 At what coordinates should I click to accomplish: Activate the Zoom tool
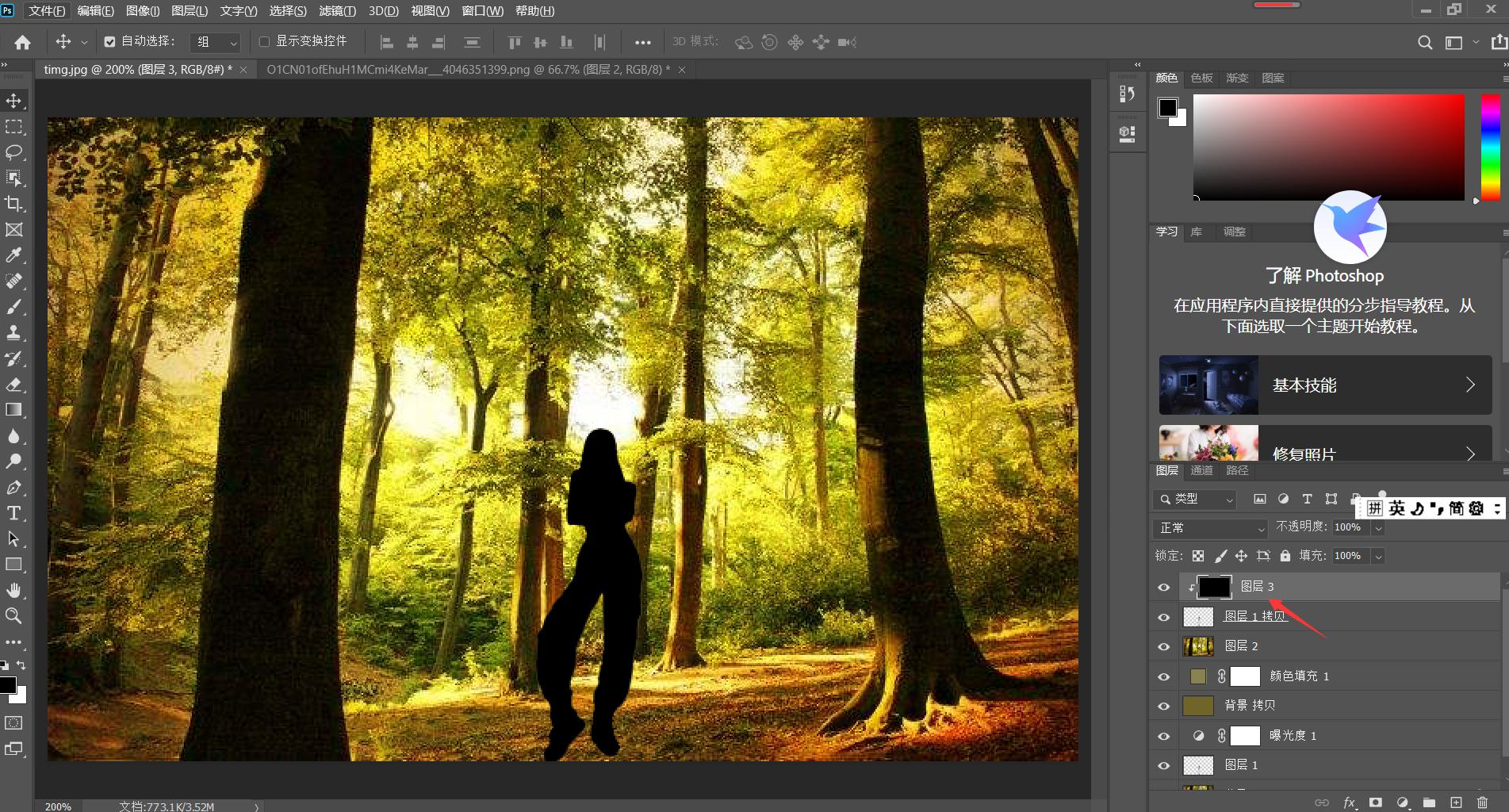pyautogui.click(x=14, y=616)
